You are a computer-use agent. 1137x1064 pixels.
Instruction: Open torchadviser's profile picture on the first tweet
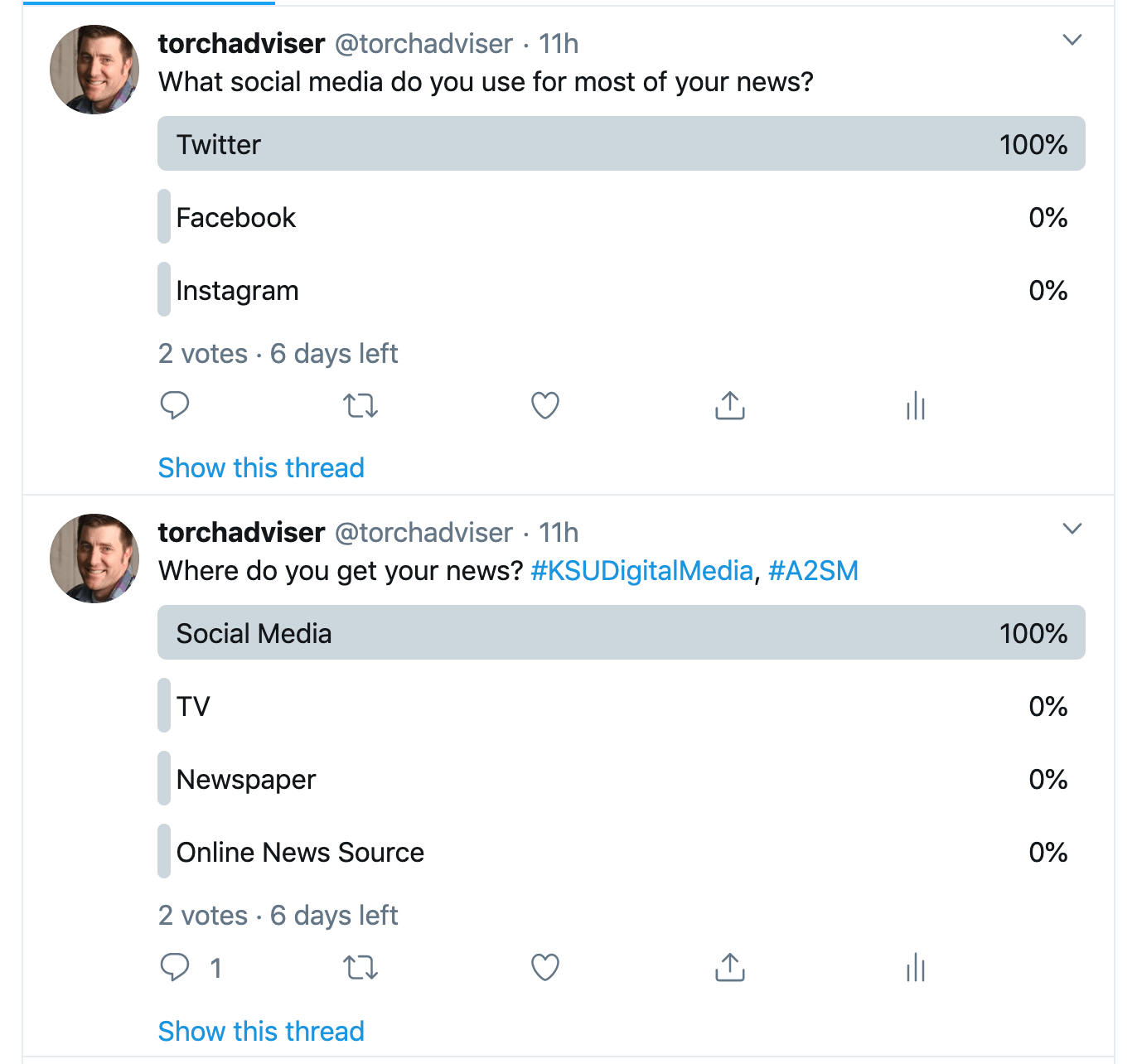tap(94, 70)
